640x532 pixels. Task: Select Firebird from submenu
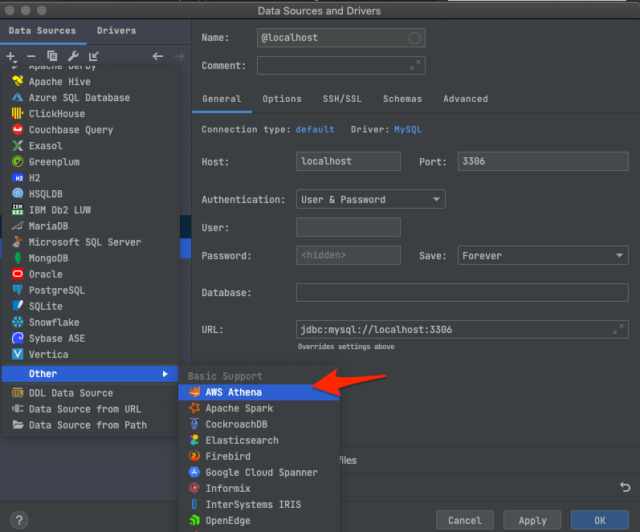259,456
